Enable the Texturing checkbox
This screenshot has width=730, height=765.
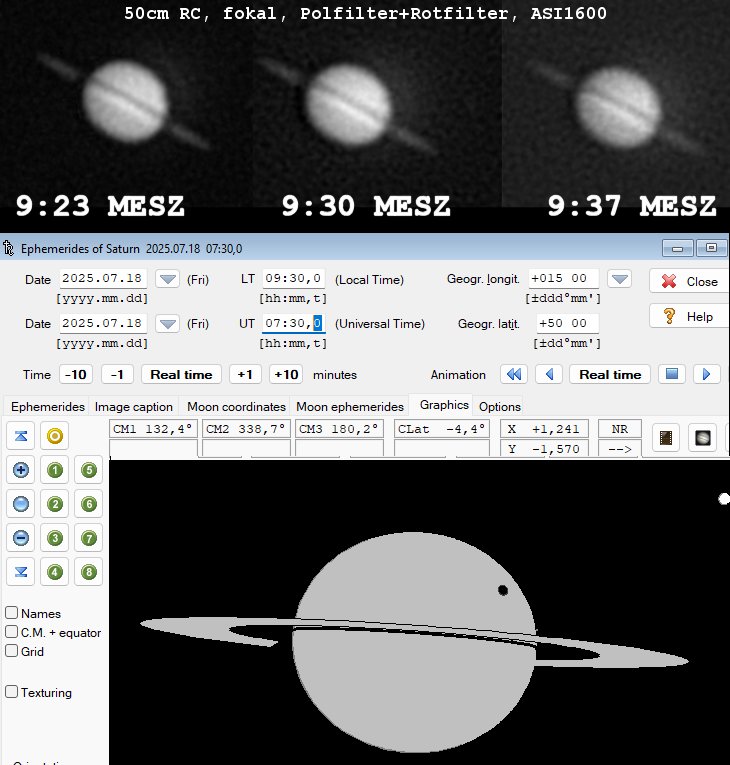12,691
